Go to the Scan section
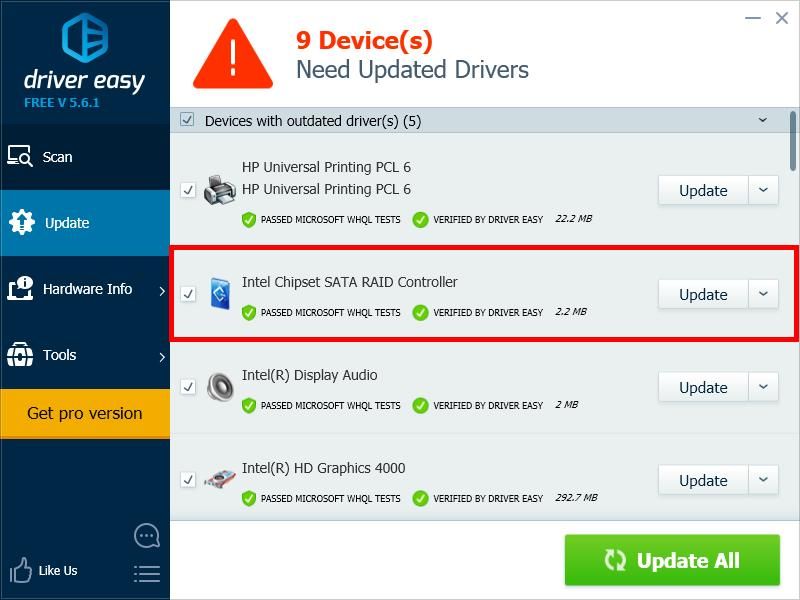This screenshot has width=800, height=600. 85,157
